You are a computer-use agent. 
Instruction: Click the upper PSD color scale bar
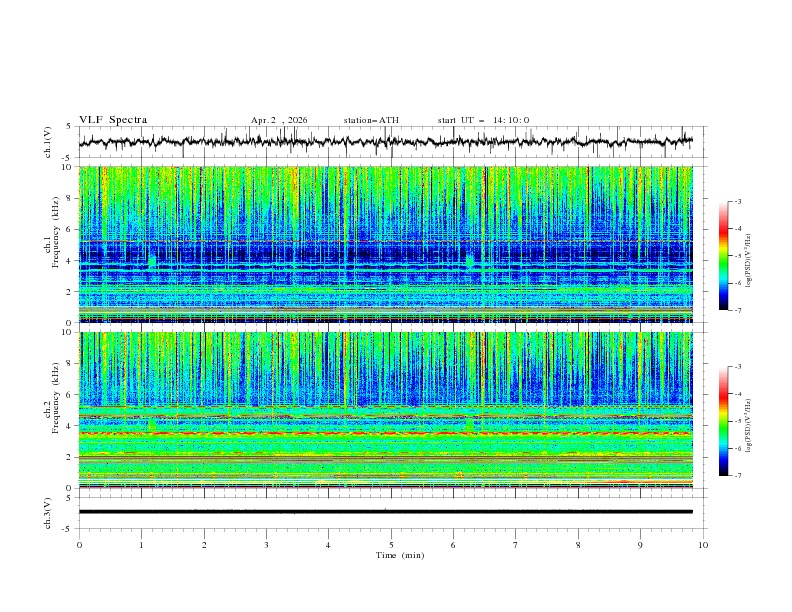click(723, 255)
